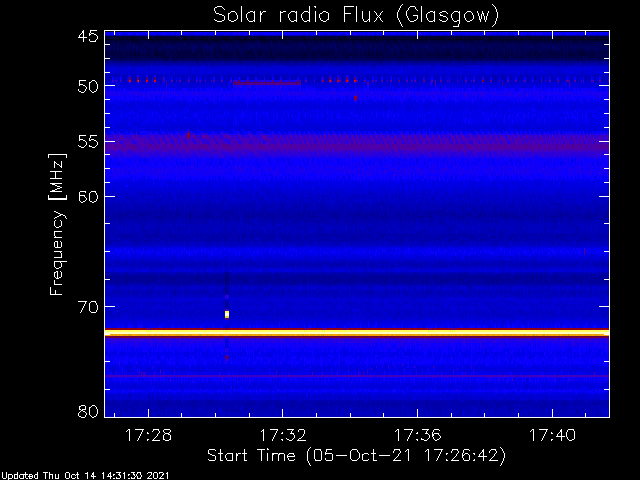
Task: Click the bright yellow-white horizontal emission band
Action: (x=357, y=333)
